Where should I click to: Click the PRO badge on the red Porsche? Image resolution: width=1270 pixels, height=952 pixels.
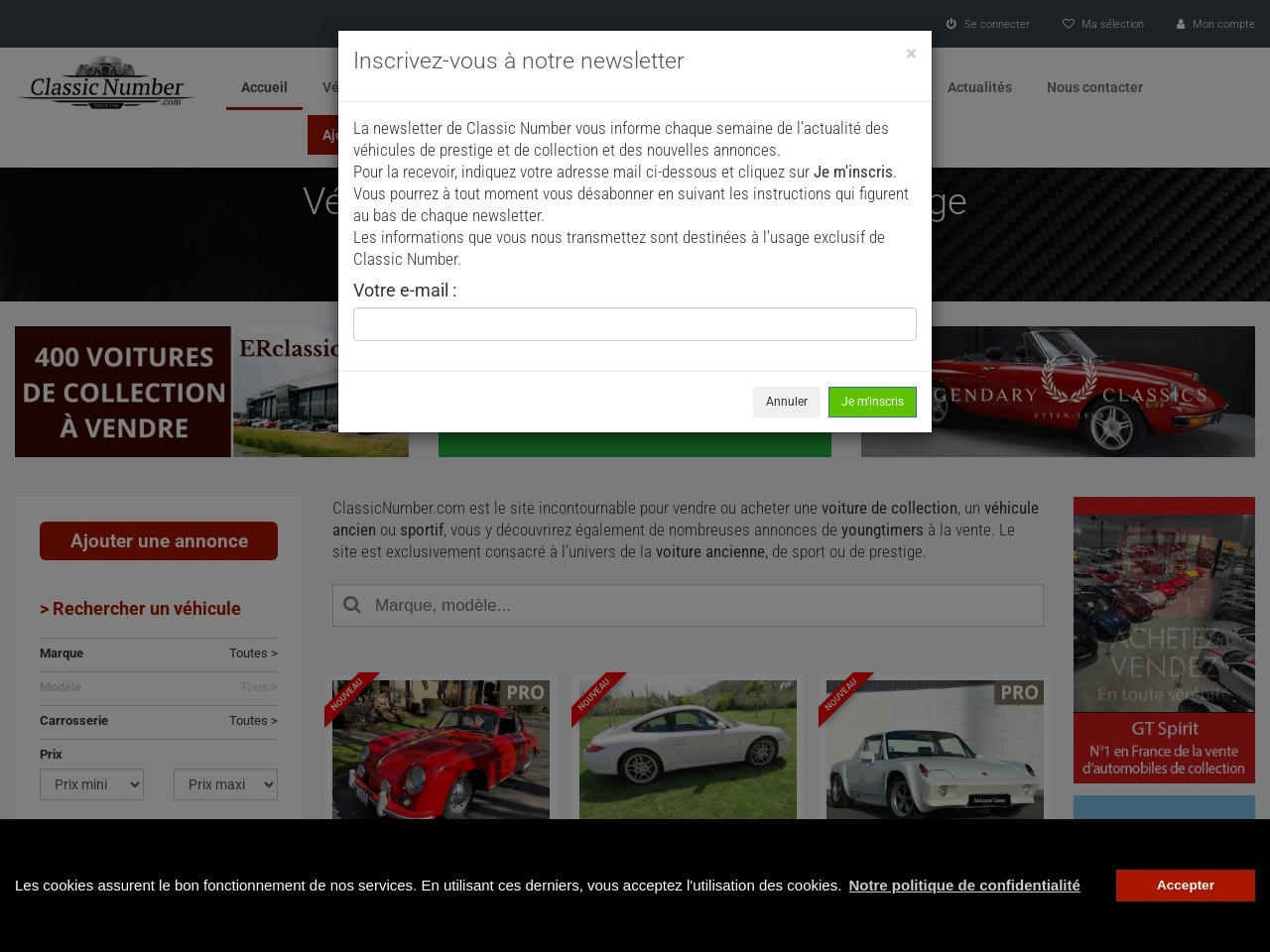(x=525, y=693)
